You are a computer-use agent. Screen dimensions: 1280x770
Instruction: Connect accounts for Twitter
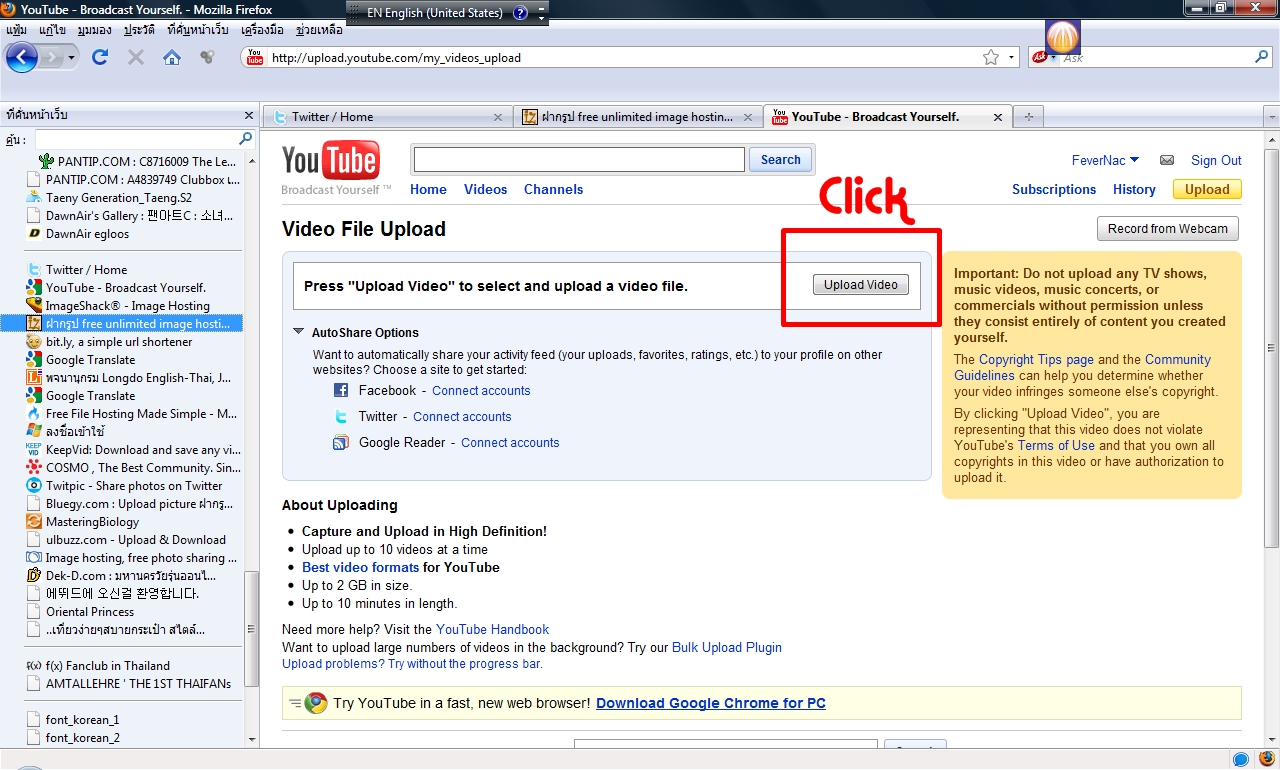pos(462,417)
